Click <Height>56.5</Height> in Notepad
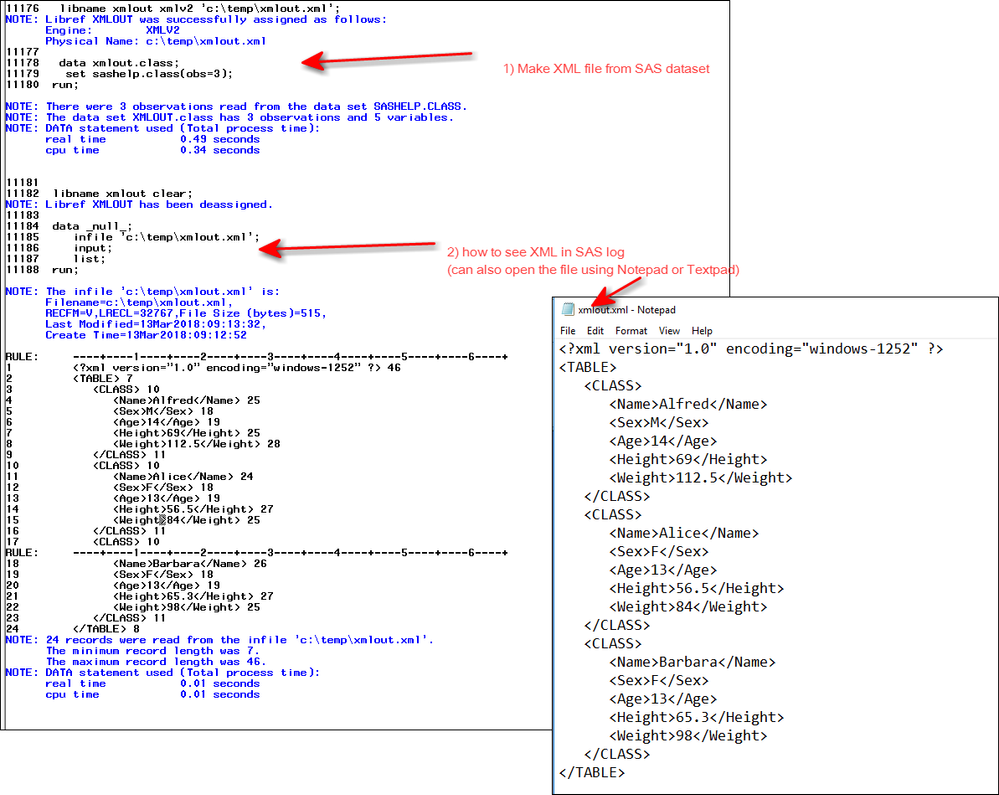The image size is (999, 795). point(696,589)
